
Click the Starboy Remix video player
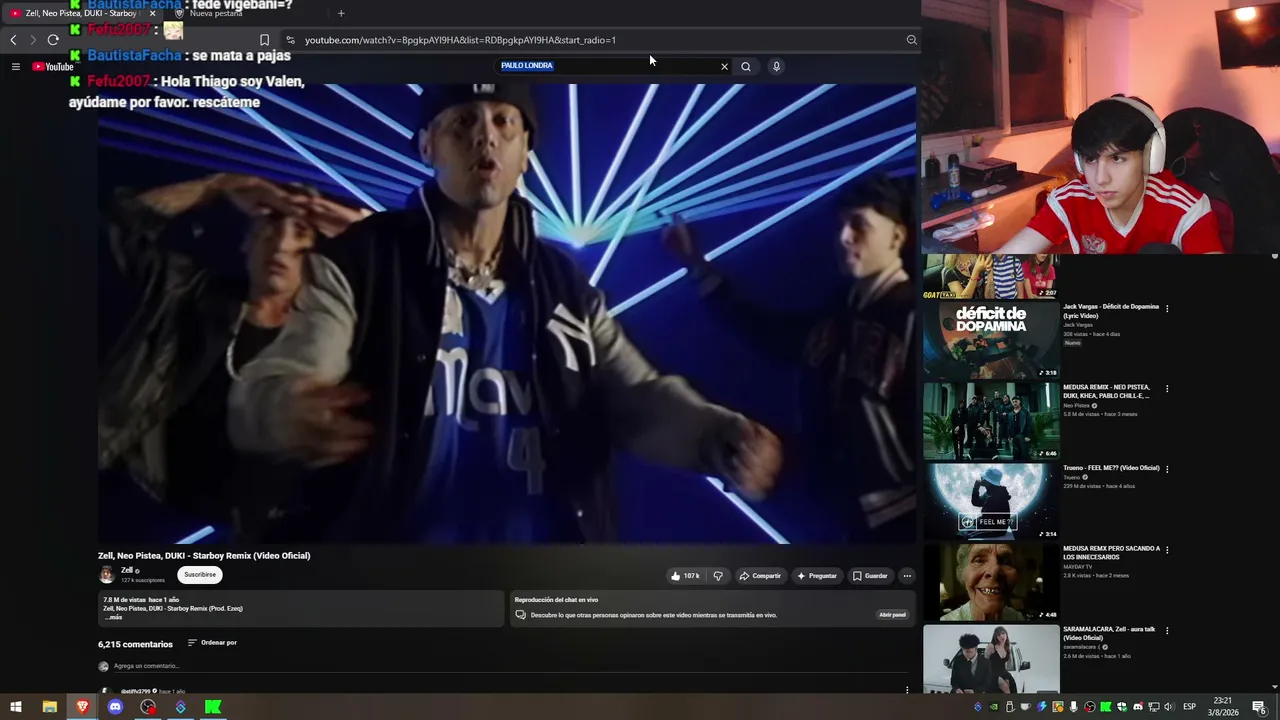click(507, 314)
